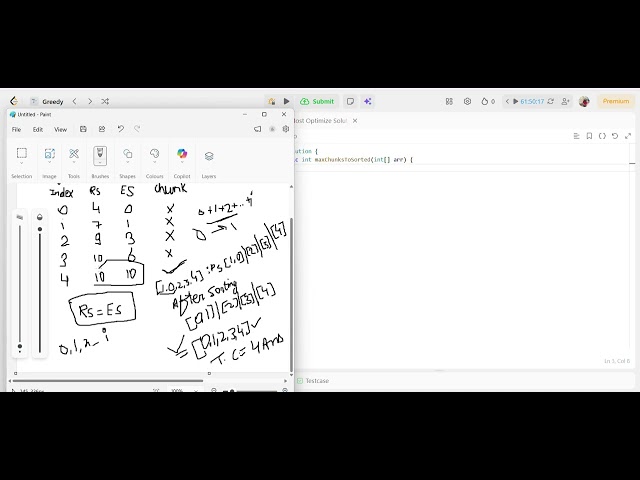The height and width of the screenshot is (480, 640).
Task: Toggle the Layers panel in Paint
Action: 209,156
